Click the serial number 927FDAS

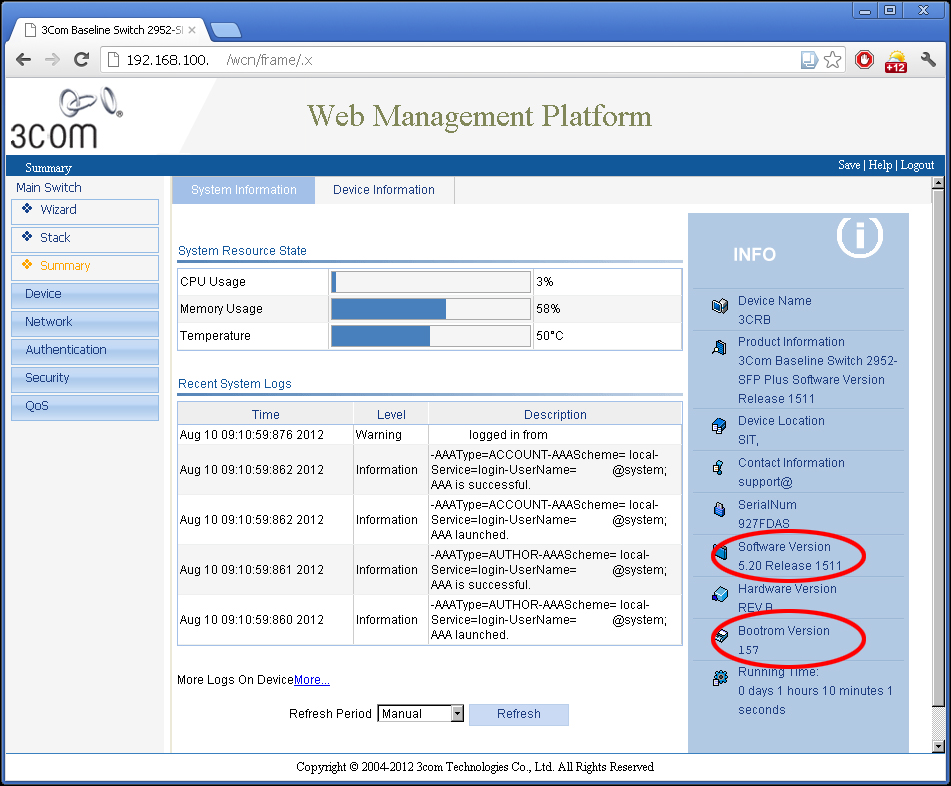tap(764, 523)
